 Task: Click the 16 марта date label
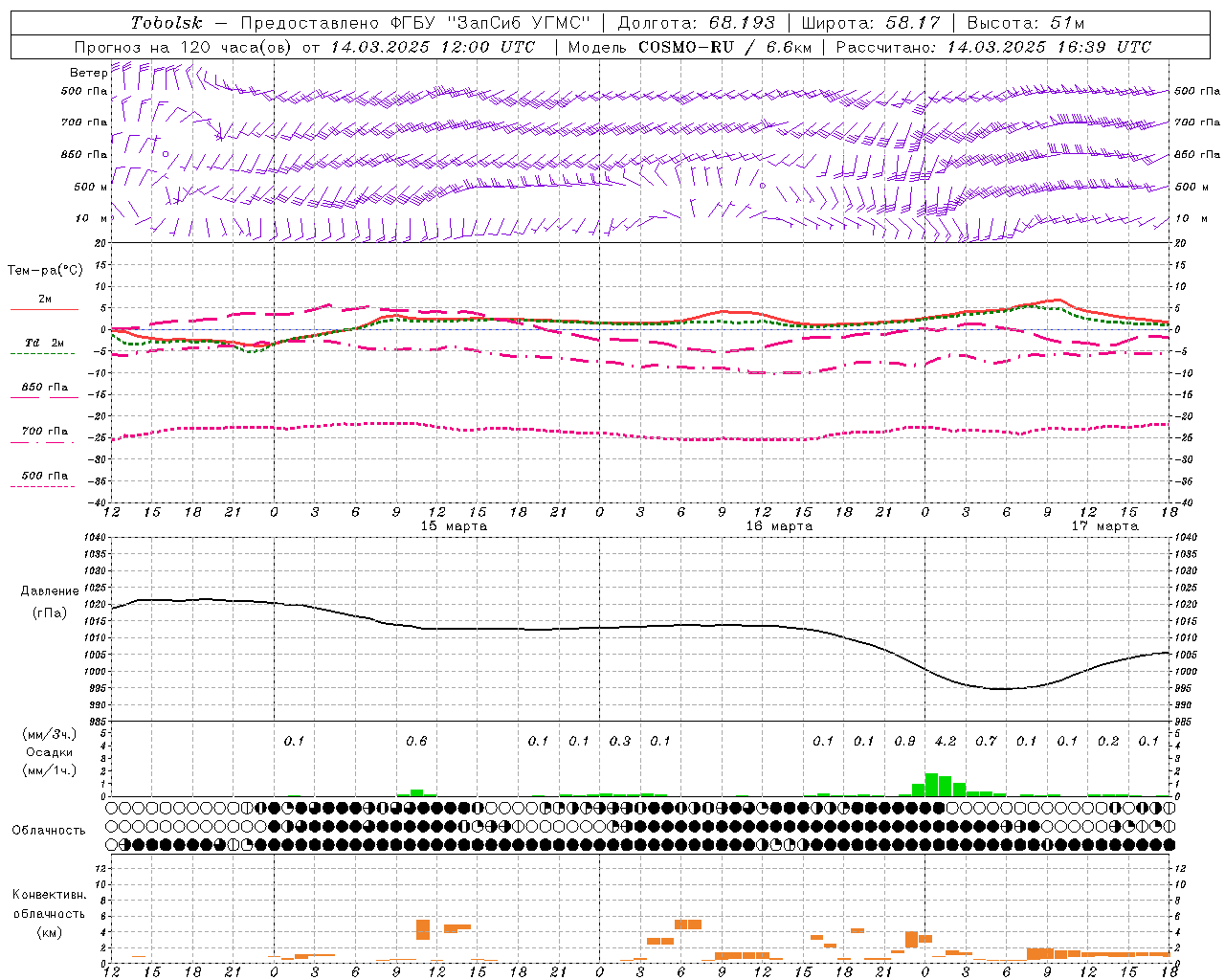pyautogui.click(x=779, y=526)
